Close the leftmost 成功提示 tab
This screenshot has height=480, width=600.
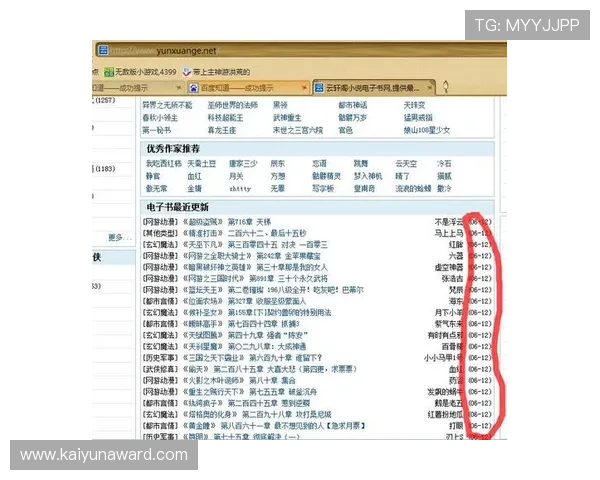(x=178, y=88)
